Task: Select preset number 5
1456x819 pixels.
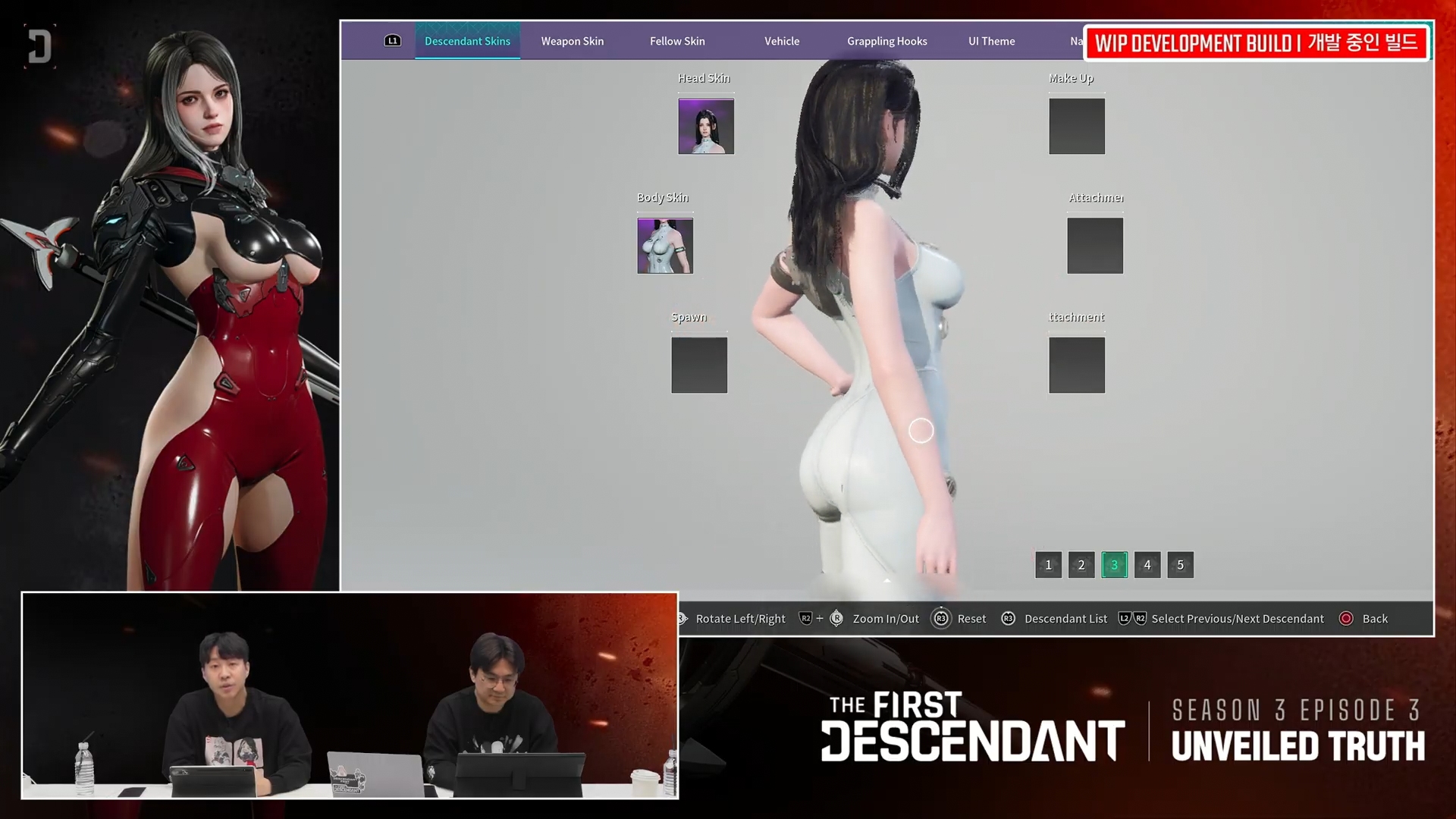Action: tap(1180, 565)
